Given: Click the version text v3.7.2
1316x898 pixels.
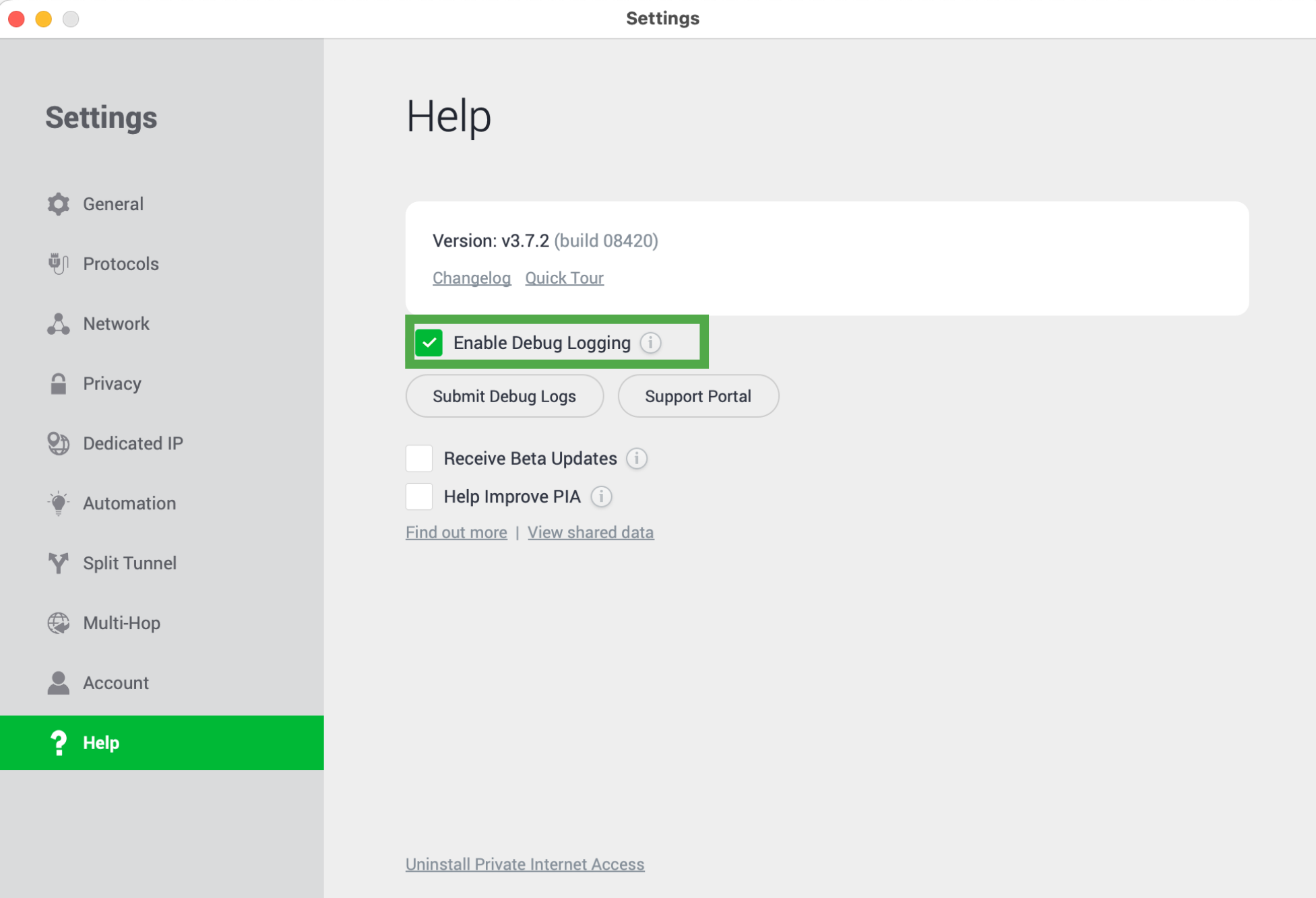Looking at the screenshot, I should click(x=526, y=241).
